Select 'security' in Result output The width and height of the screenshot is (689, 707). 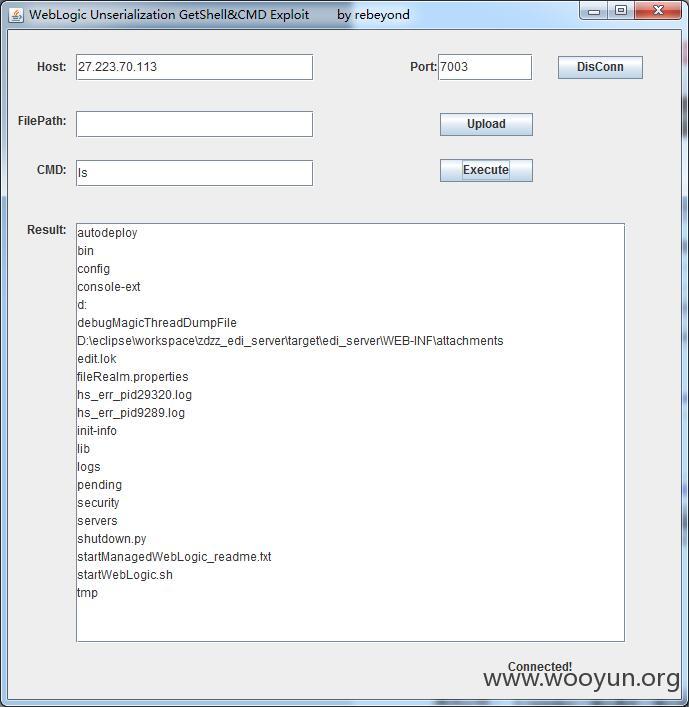tap(98, 503)
